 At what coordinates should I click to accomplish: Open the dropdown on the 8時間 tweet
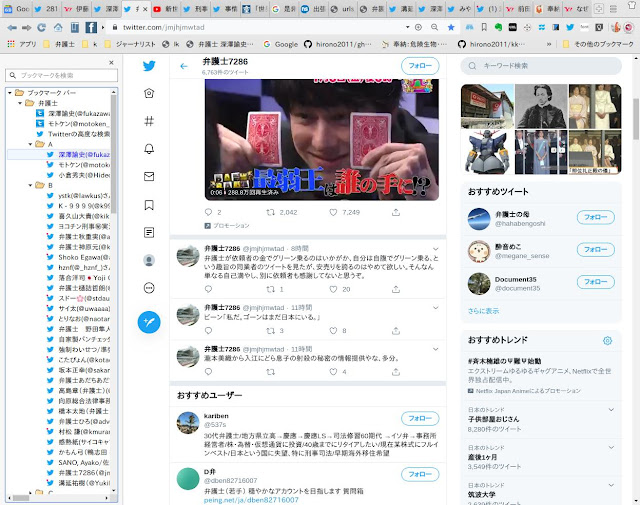436,249
